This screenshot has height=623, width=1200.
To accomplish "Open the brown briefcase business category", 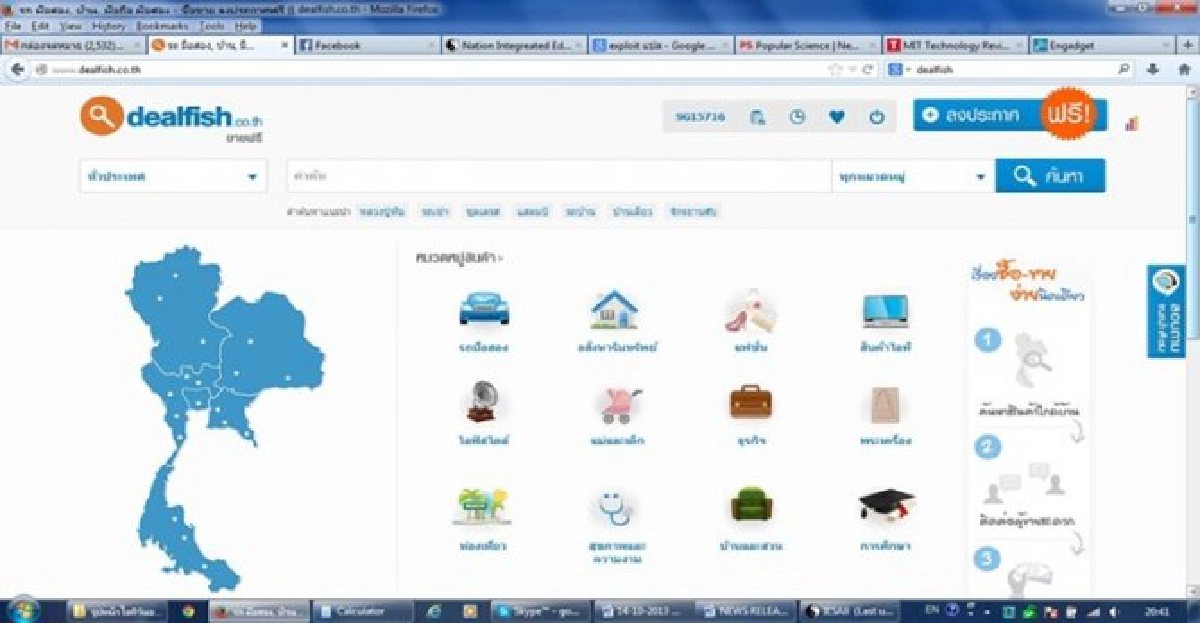I will click(x=750, y=402).
